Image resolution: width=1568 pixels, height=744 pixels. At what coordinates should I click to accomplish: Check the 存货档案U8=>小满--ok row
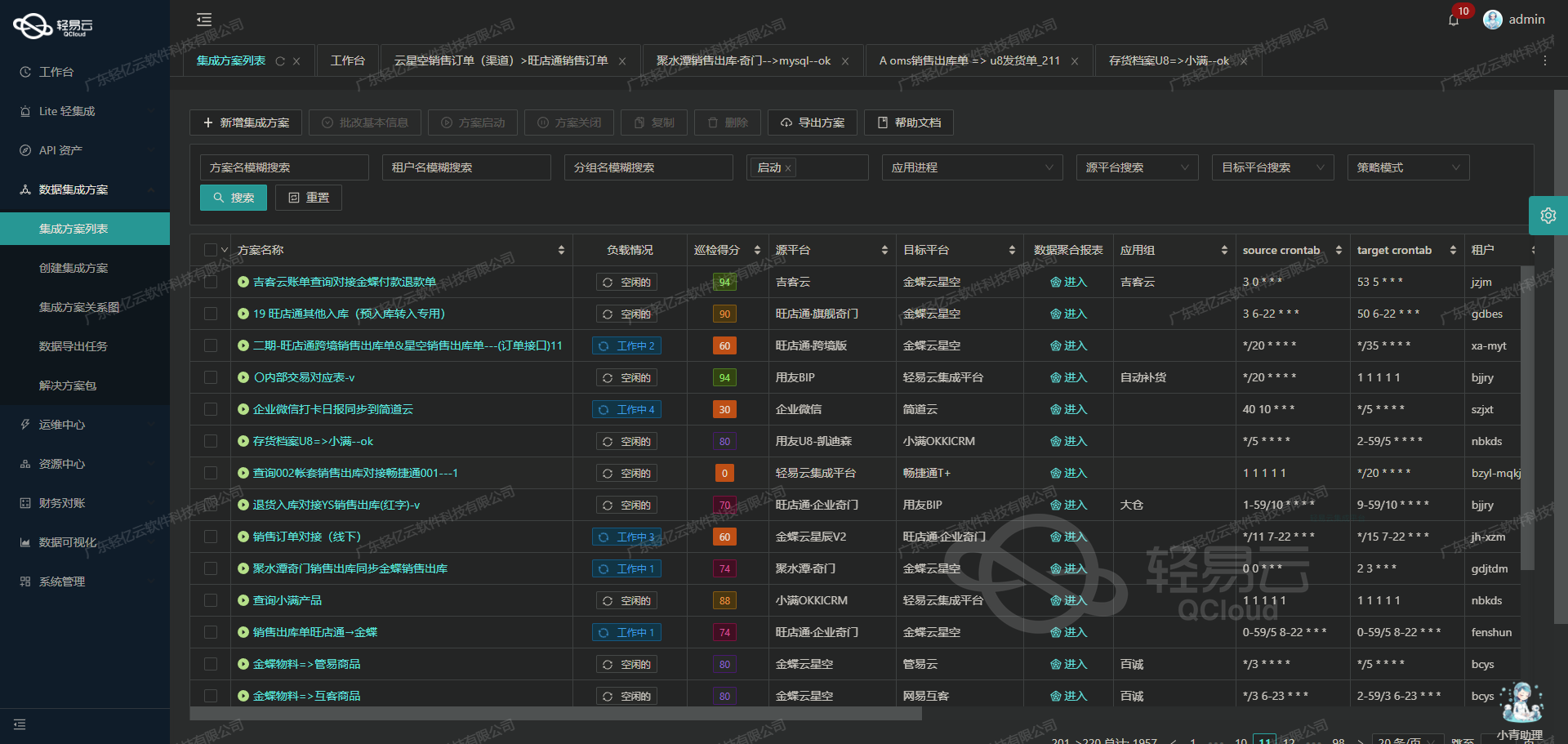click(211, 441)
